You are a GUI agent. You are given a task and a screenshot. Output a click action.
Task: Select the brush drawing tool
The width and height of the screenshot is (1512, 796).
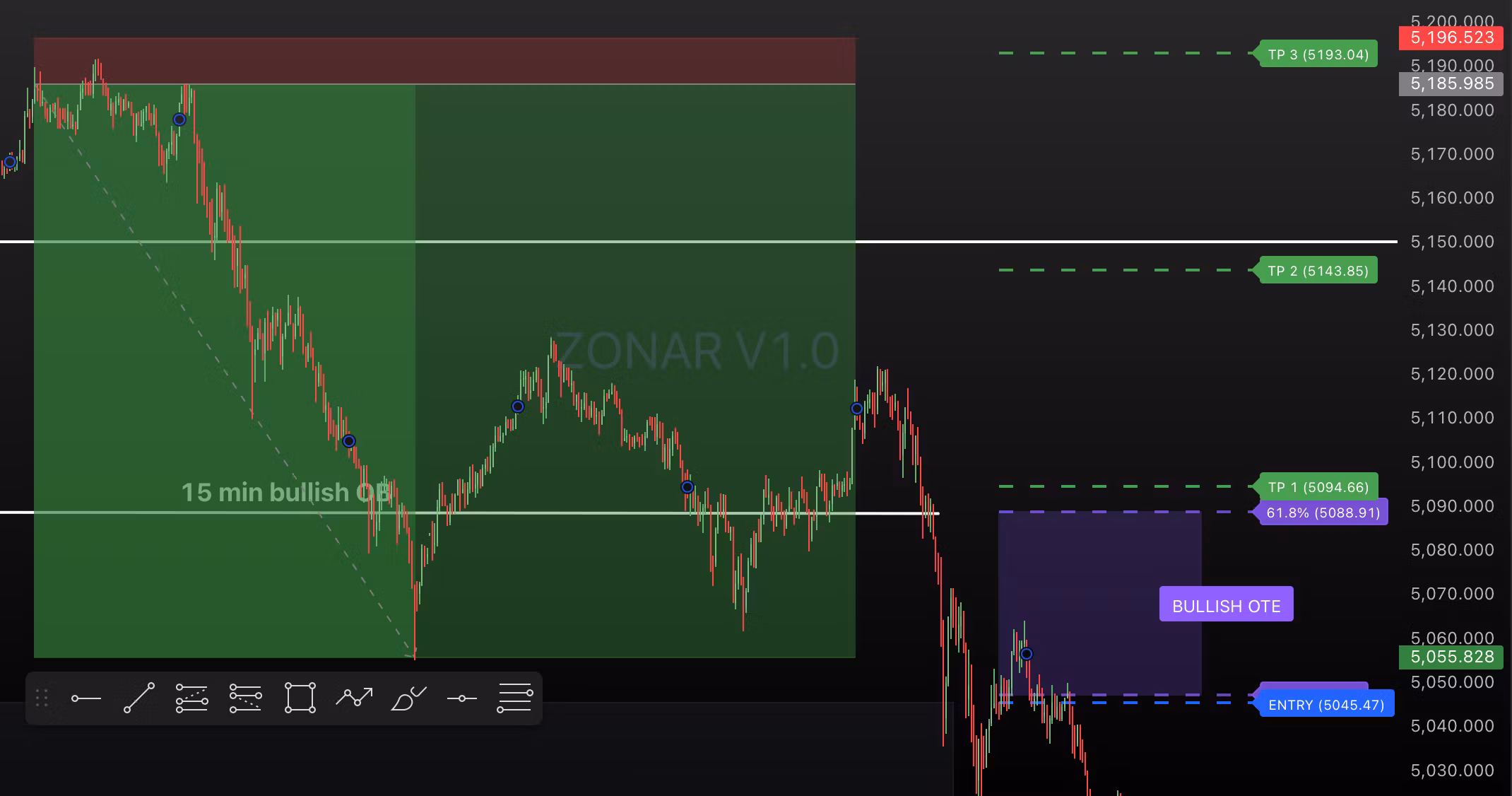408,698
